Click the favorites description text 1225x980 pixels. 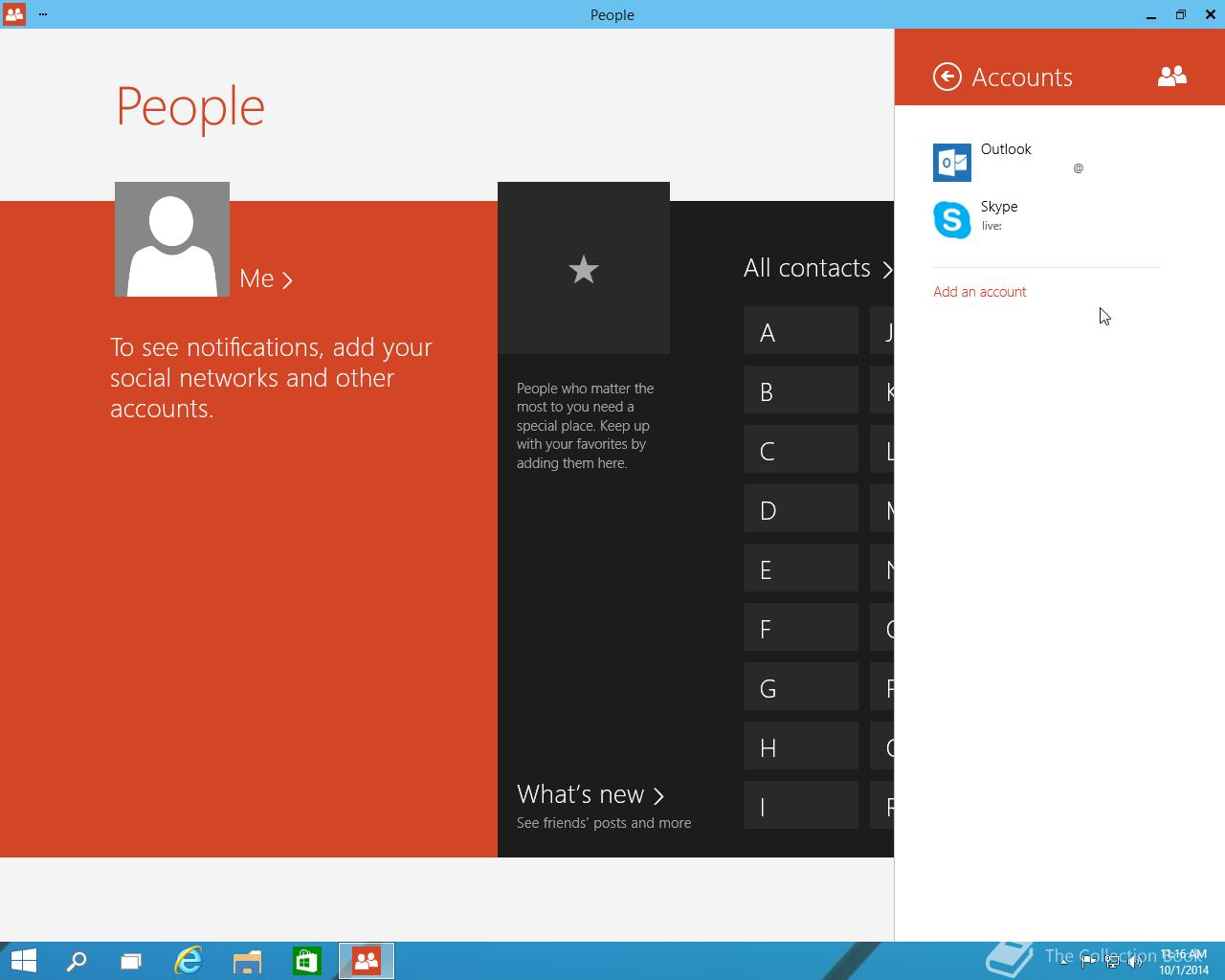(585, 425)
